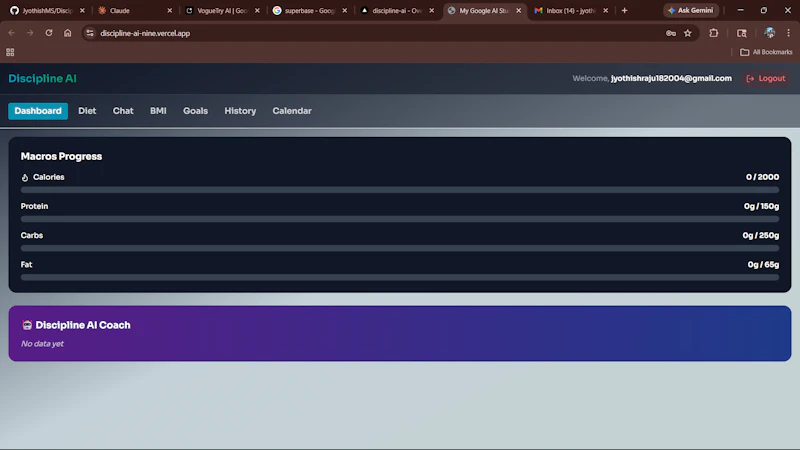Viewport: 800px width, 450px height.
Task: Reload the page with refresh icon
Action: coord(49,33)
